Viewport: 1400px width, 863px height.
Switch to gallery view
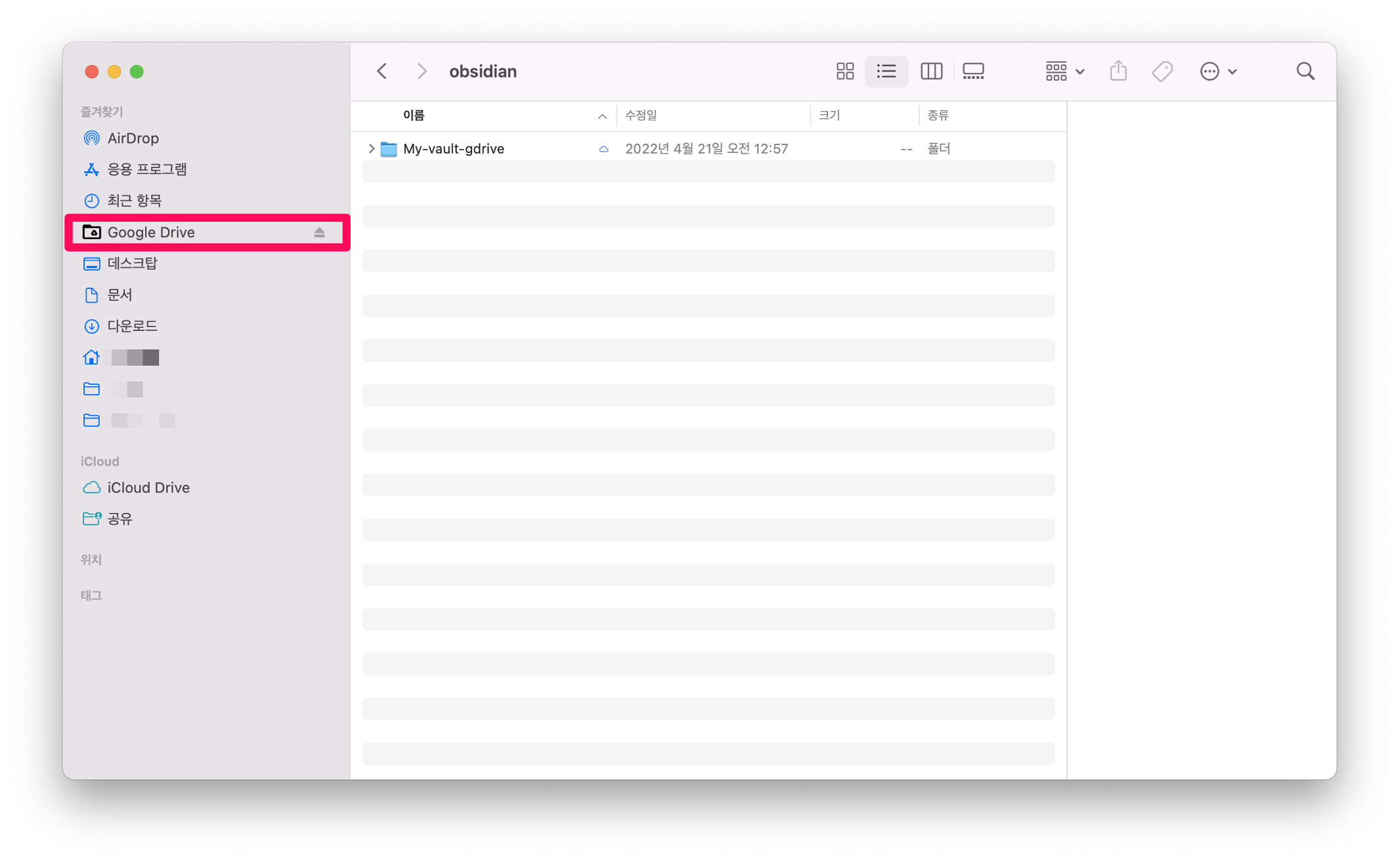tap(973, 71)
